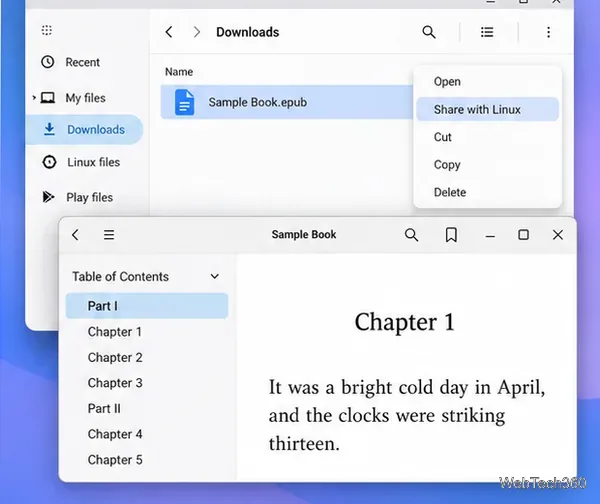Click the Sample Book window title
The width and height of the screenshot is (600, 504).
click(304, 235)
